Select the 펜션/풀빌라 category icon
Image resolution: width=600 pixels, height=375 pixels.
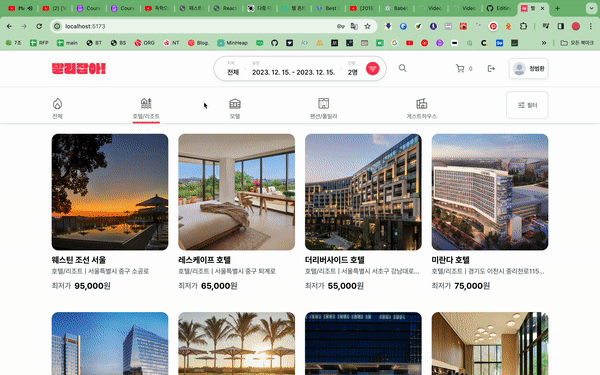tap(324, 103)
